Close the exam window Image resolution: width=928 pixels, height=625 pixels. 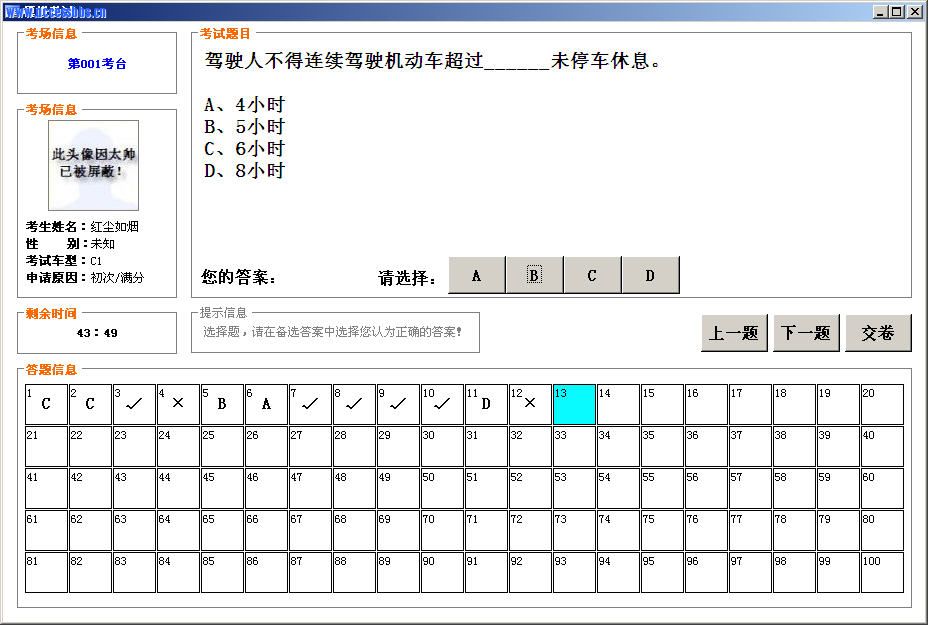tap(913, 11)
